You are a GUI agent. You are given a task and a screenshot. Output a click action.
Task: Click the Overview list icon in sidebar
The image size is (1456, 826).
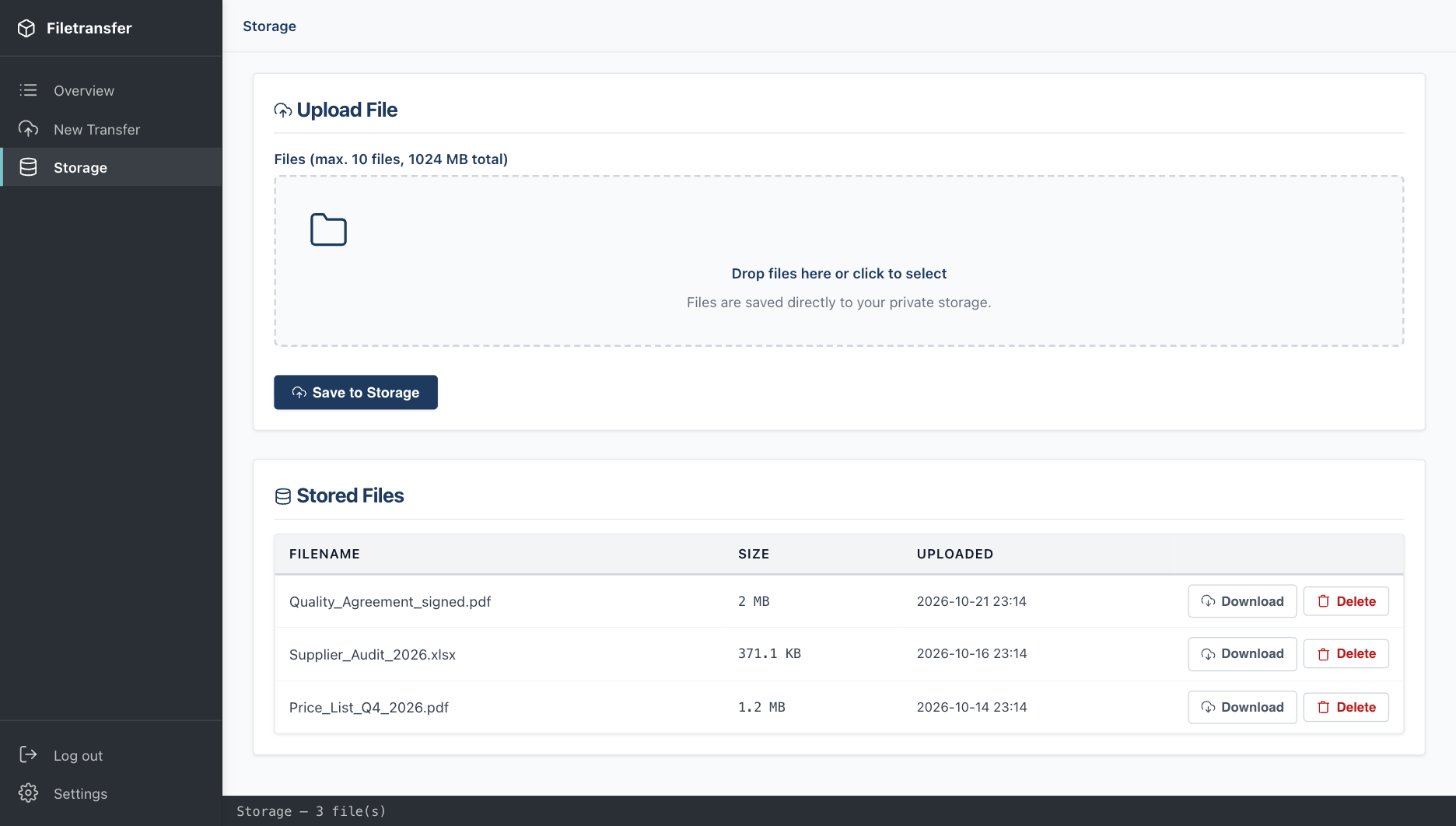click(x=28, y=90)
